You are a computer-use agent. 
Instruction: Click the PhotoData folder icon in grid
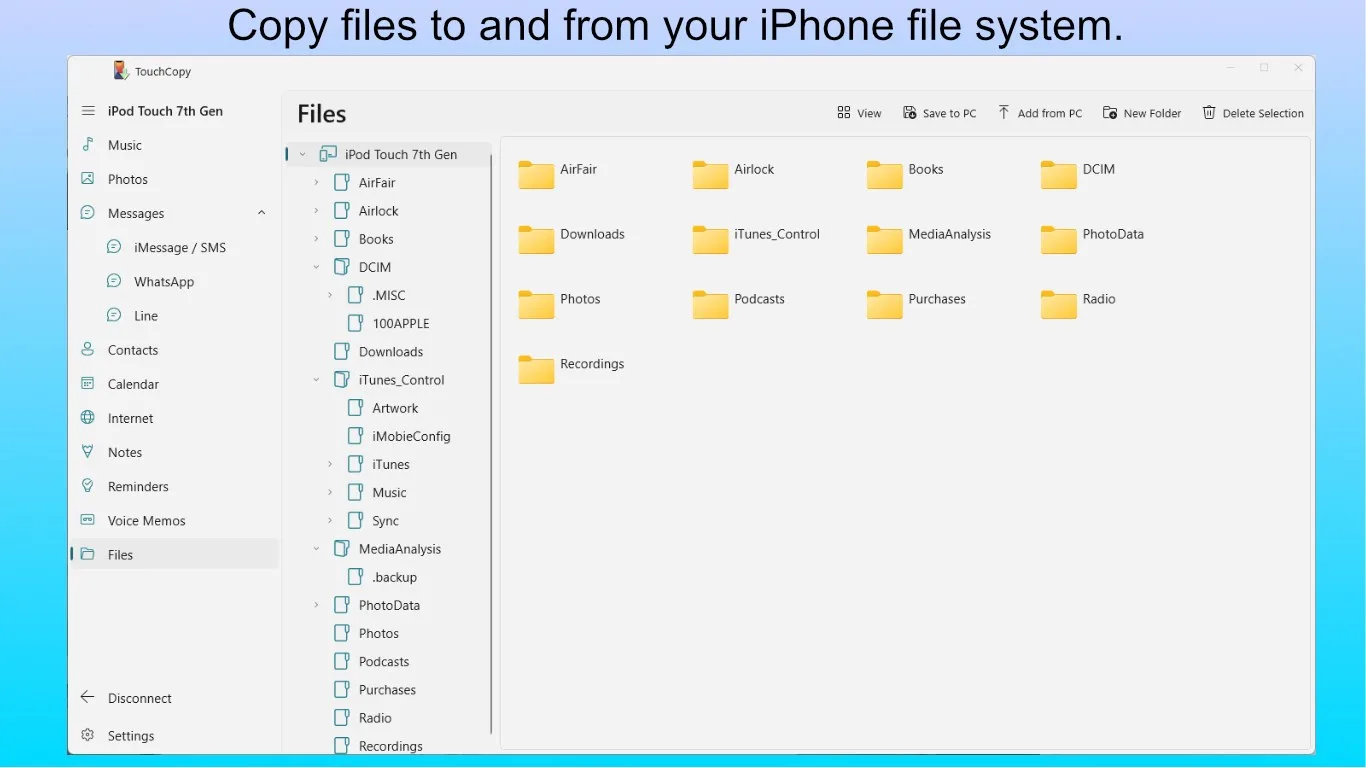(1058, 240)
